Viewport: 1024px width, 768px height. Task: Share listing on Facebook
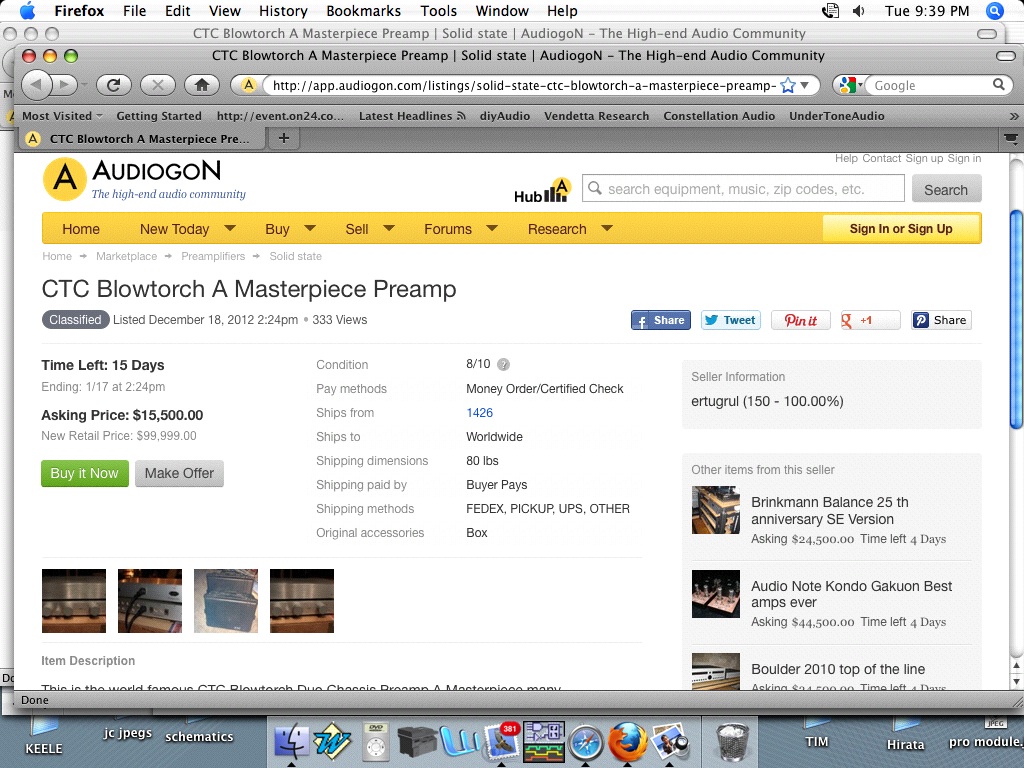click(660, 320)
